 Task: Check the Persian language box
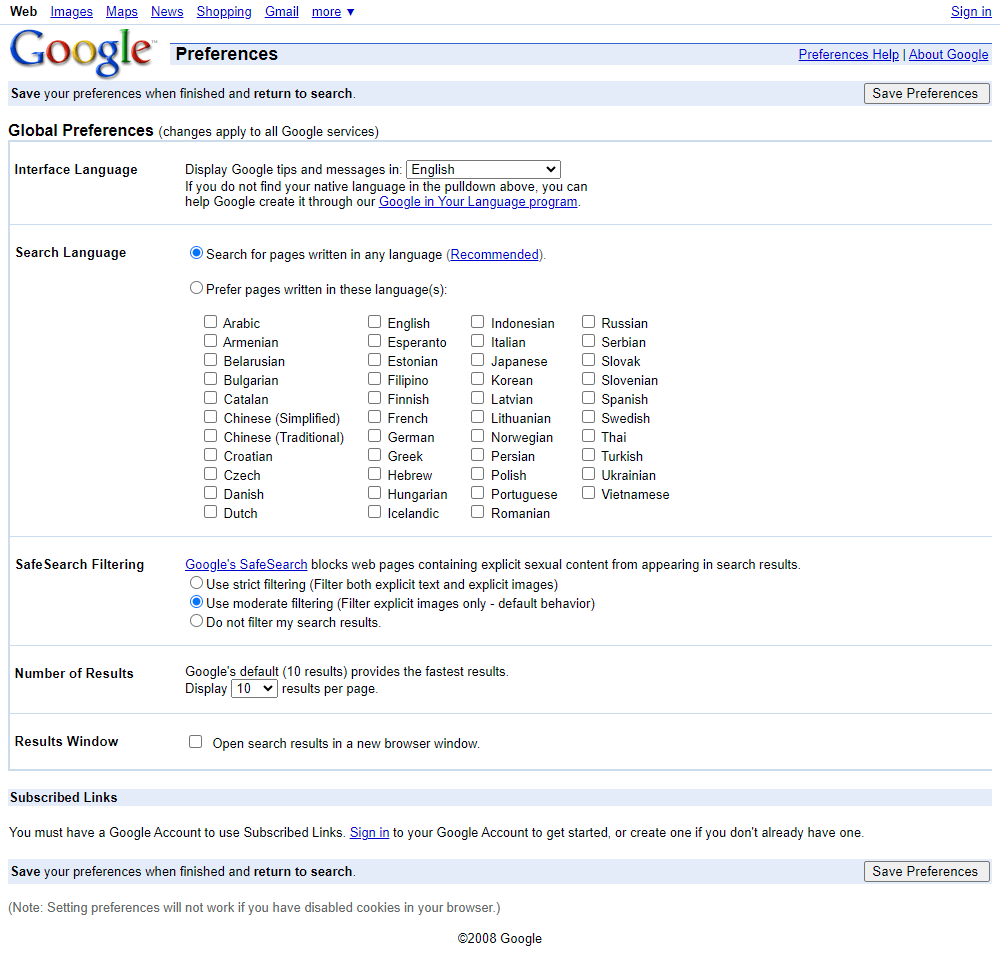tap(478, 455)
